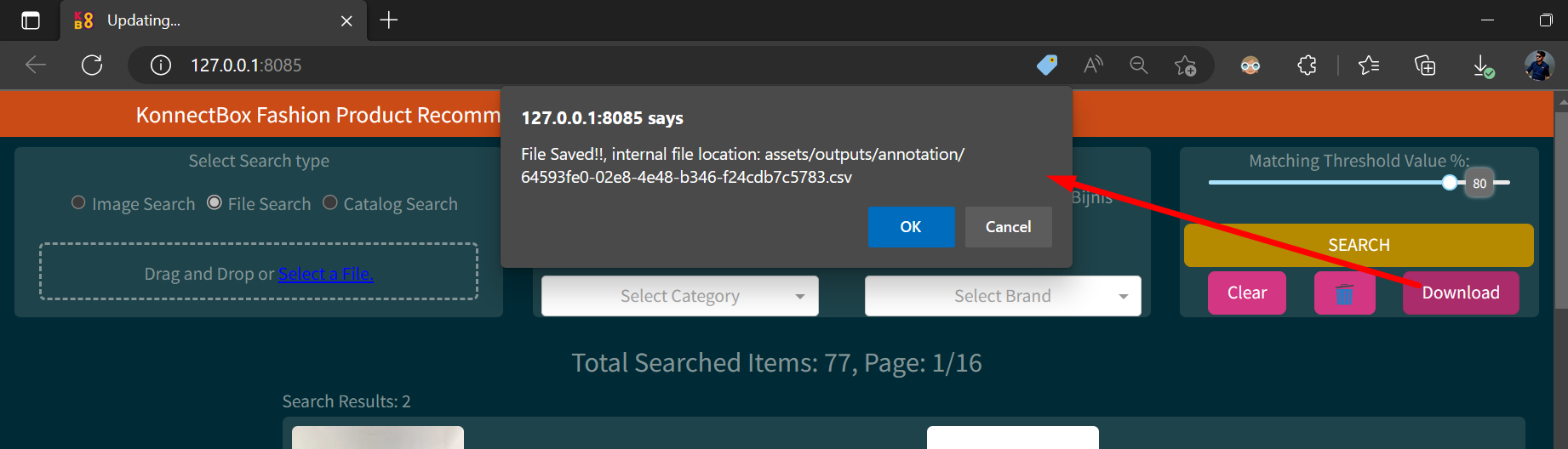The image size is (1568, 449).
Task: Click the shopping price tag icon
Action: click(x=1047, y=65)
